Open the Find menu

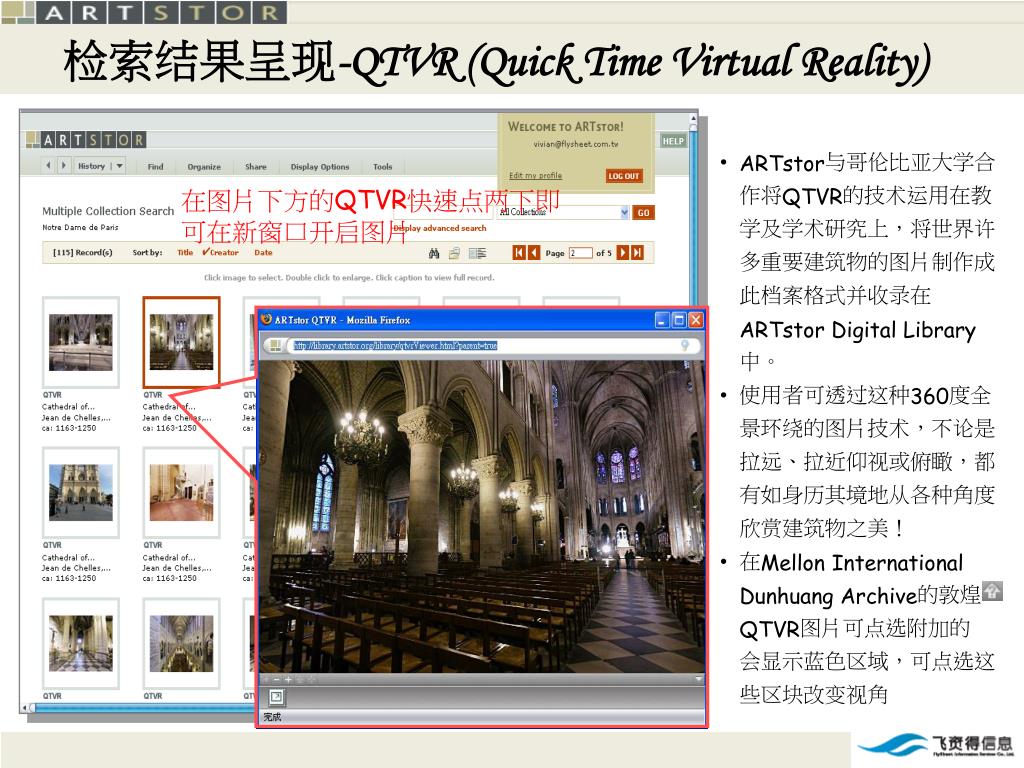pyautogui.click(x=155, y=167)
